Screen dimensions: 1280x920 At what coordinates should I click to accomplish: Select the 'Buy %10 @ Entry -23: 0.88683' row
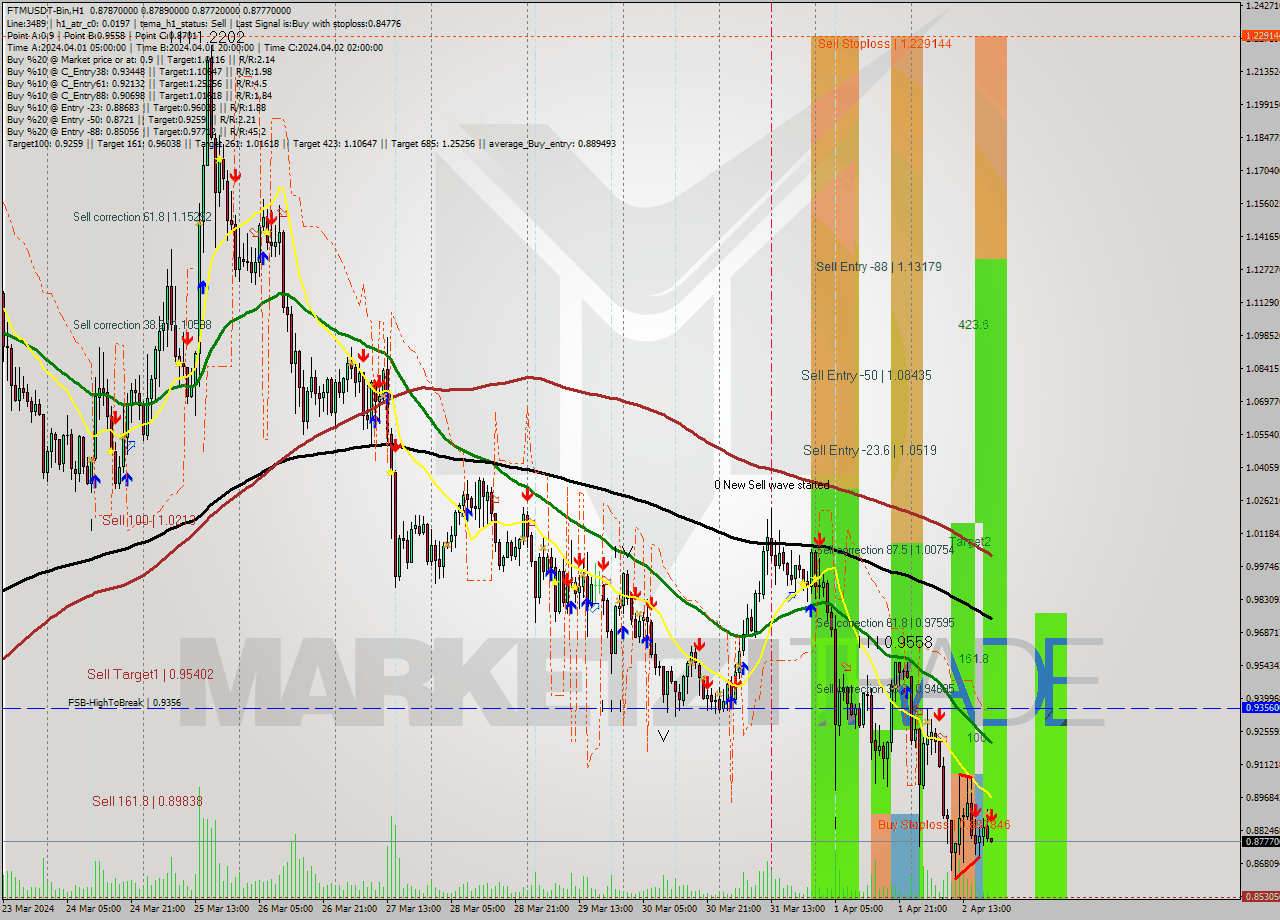[136, 107]
